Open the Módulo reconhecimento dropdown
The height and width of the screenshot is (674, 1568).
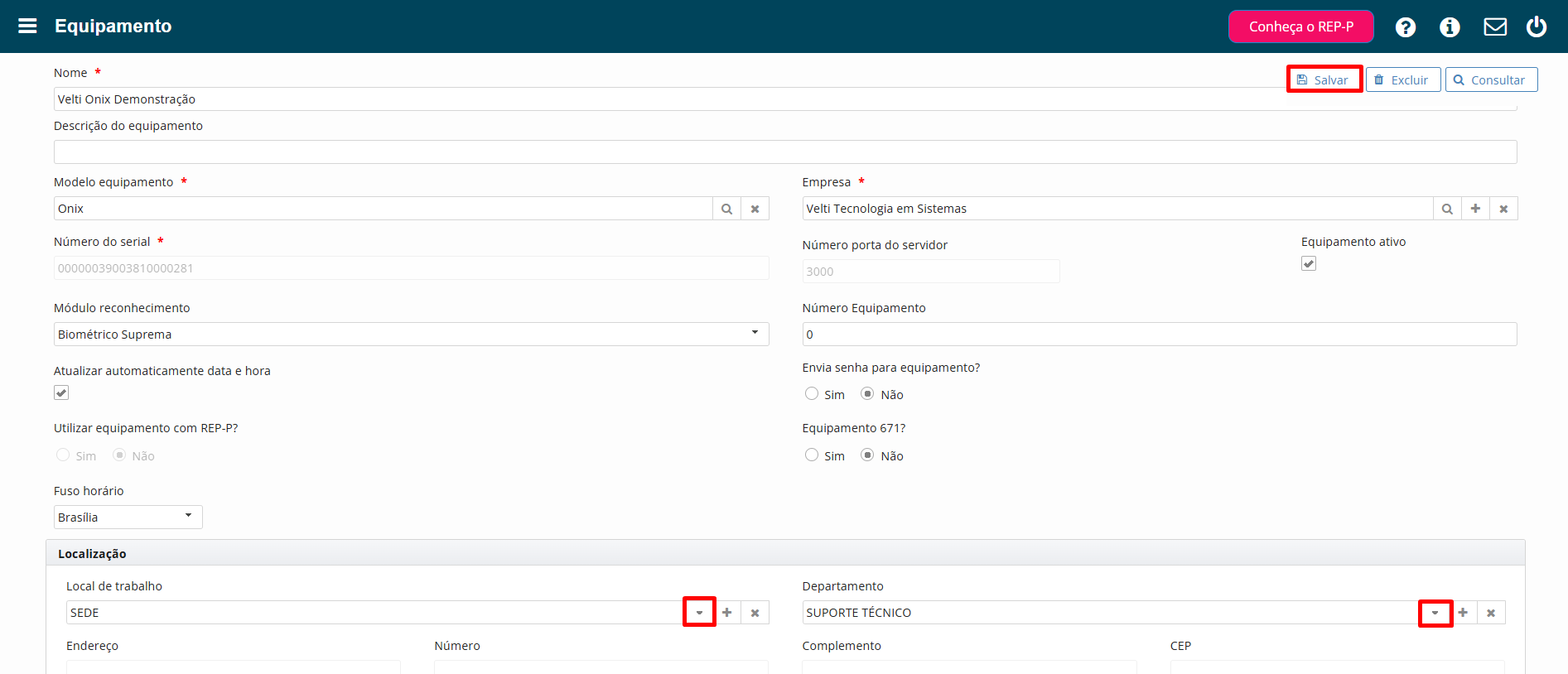click(411, 335)
